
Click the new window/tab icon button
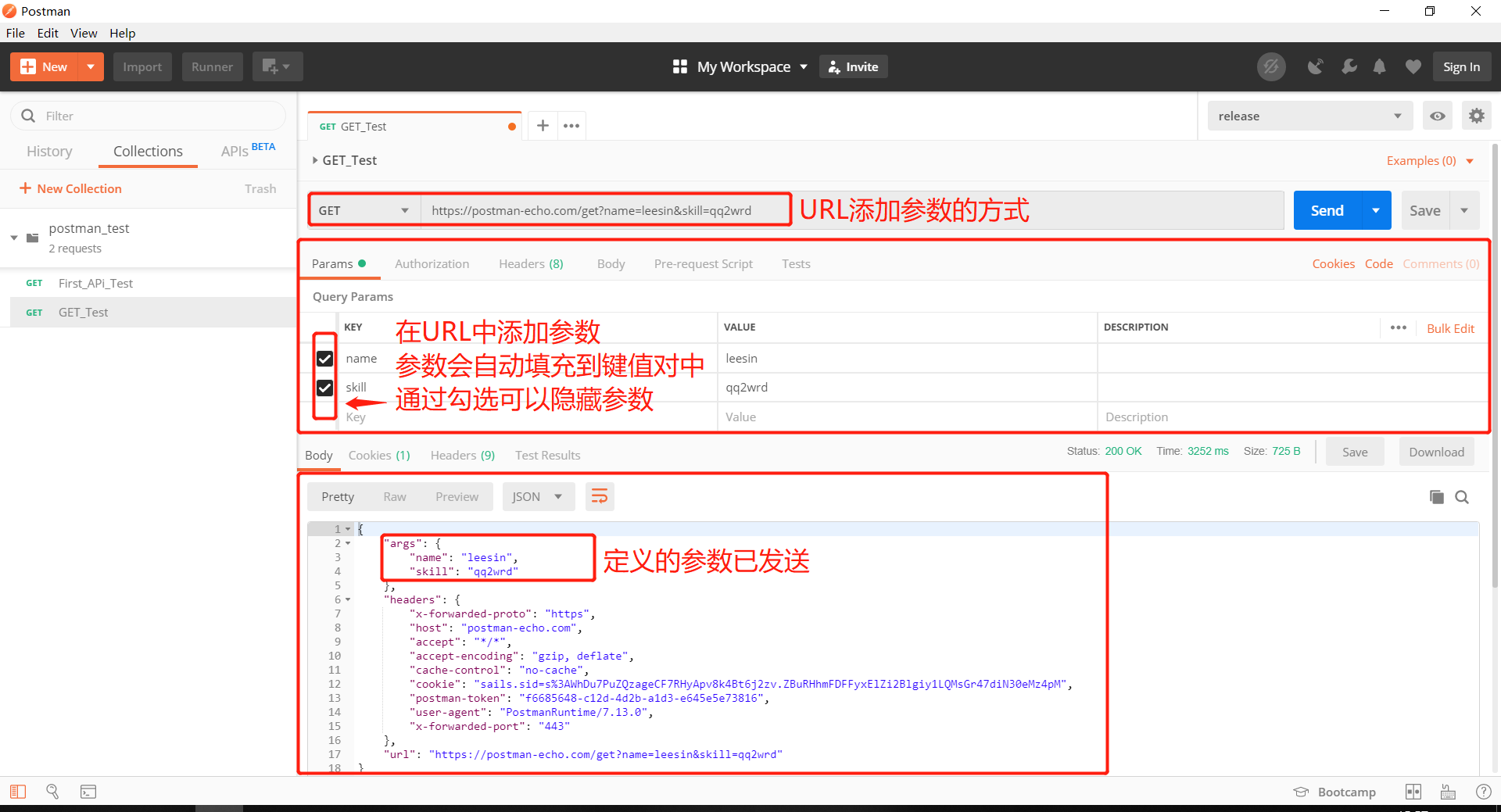(x=277, y=67)
